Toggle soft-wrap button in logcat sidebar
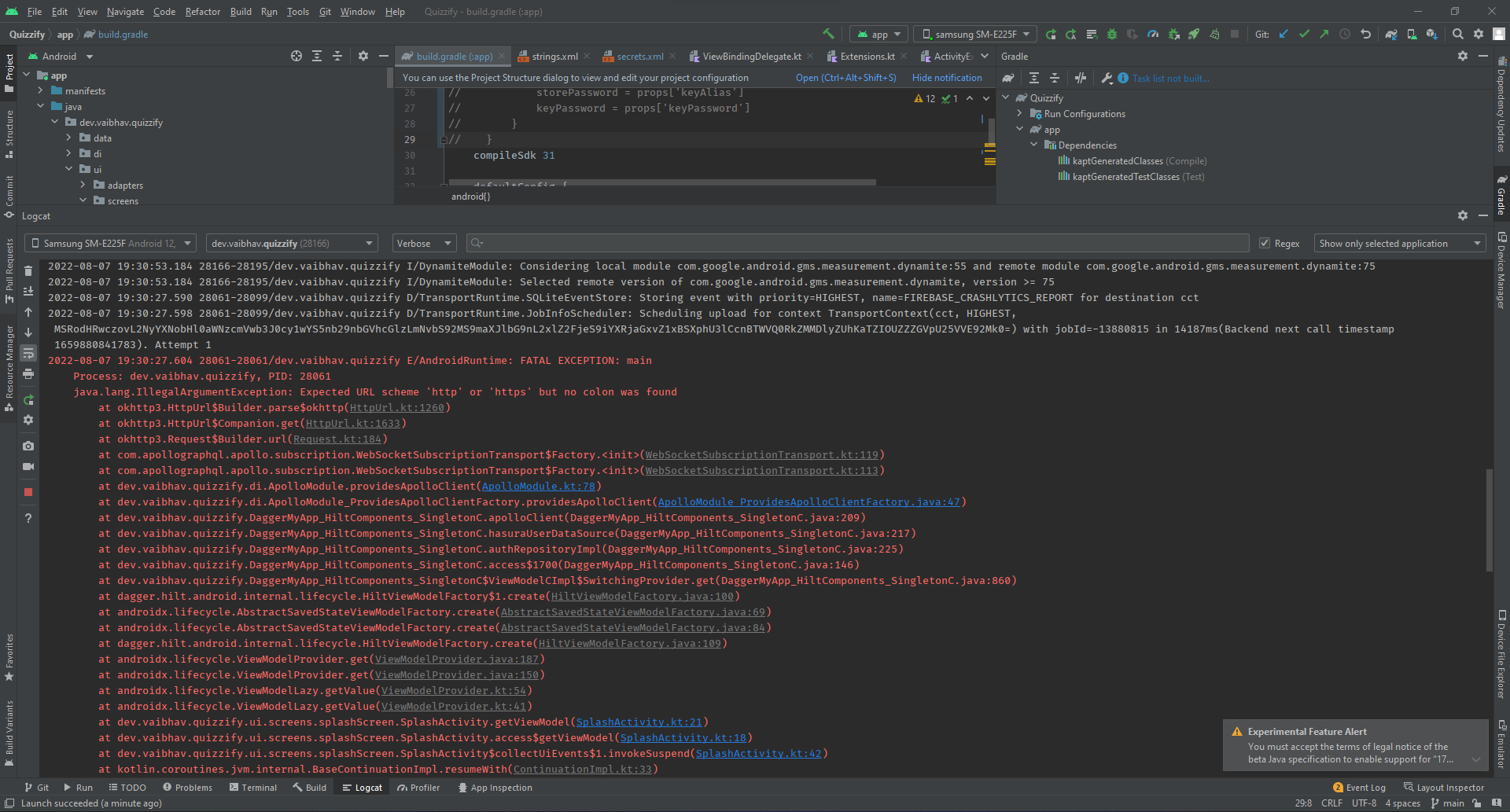The height and width of the screenshot is (812, 1510). click(28, 353)
